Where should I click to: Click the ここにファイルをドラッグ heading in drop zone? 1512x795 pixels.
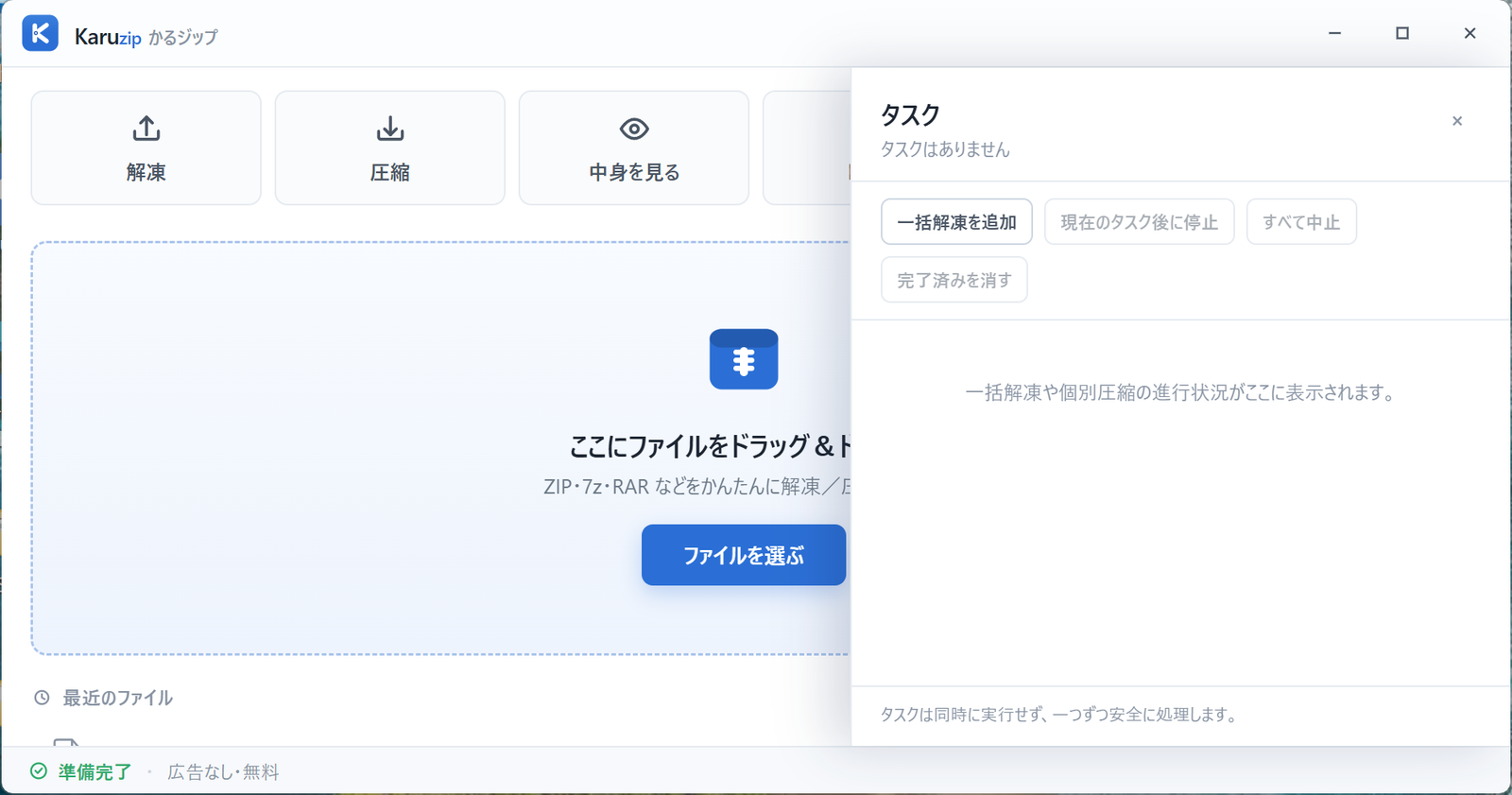(x=710, y=445)
